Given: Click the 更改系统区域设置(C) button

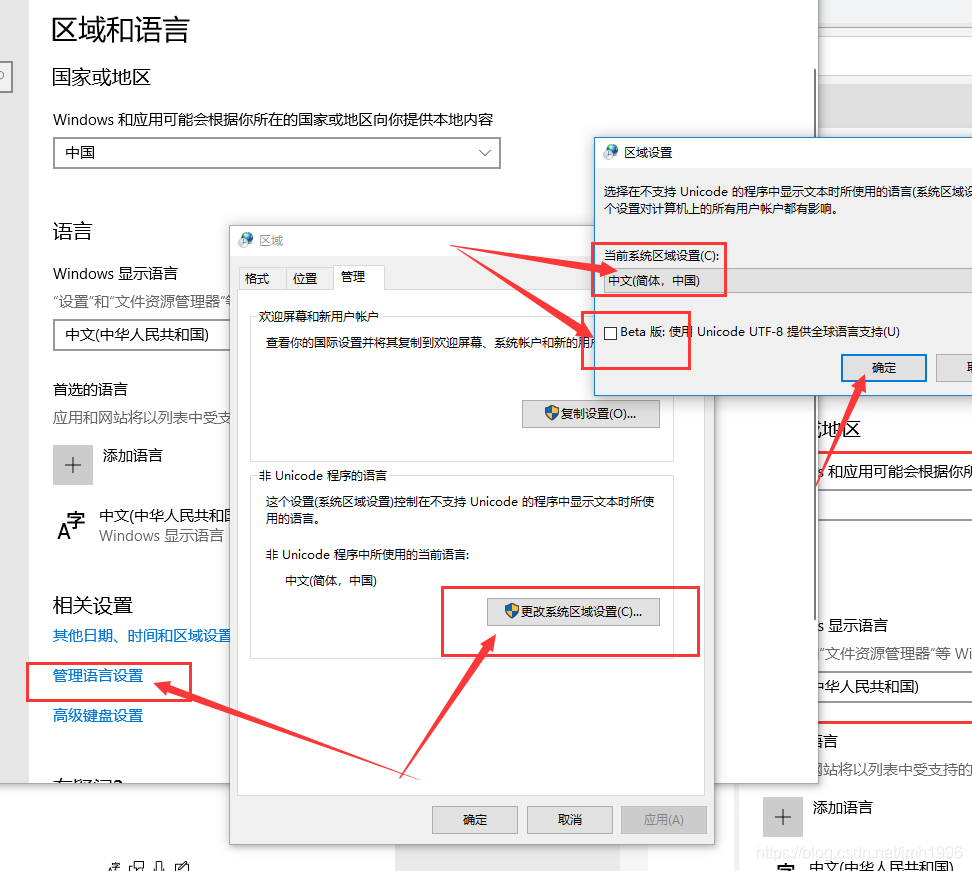Looking at the screenshot, I should [x=573, y=612].
